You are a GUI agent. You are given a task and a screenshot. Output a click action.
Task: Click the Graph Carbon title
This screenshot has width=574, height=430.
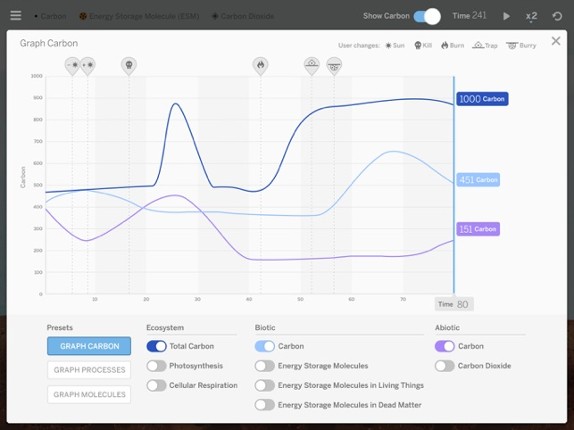[x=49, y=43]
